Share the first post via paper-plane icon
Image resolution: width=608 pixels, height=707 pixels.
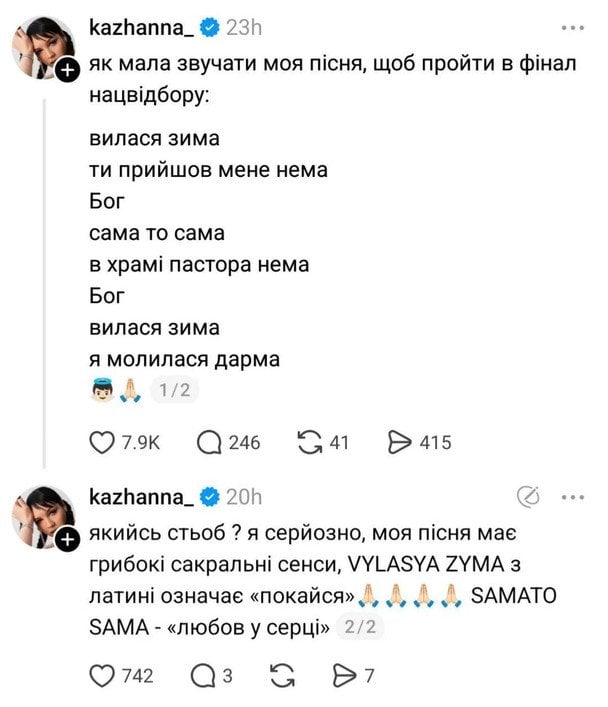[401, 443]
